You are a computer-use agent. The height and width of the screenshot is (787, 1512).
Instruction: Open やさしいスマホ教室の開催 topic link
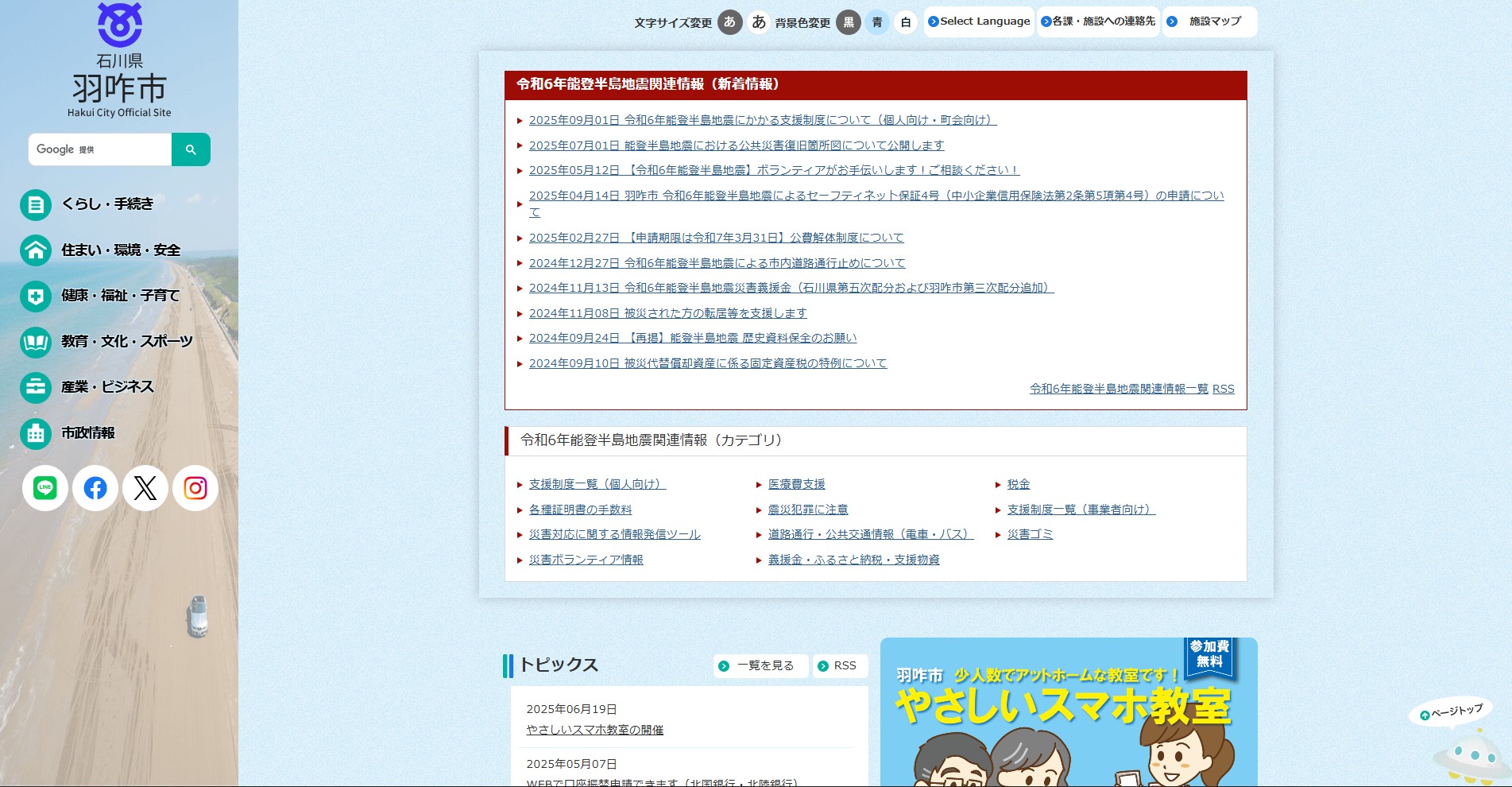pyautogui.click(x=595, y=730)
